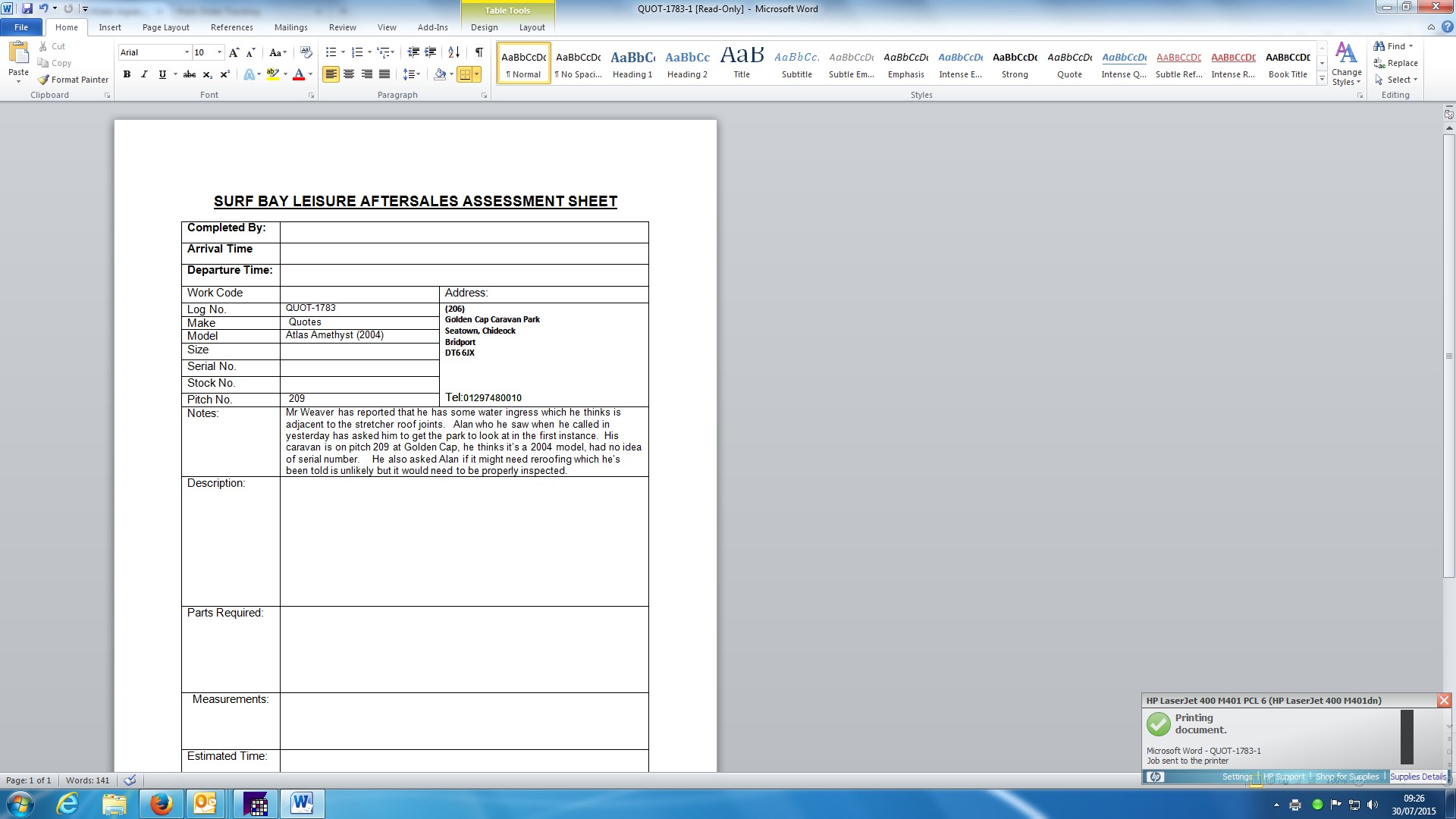Open the File menu tab

pos(21,27)
